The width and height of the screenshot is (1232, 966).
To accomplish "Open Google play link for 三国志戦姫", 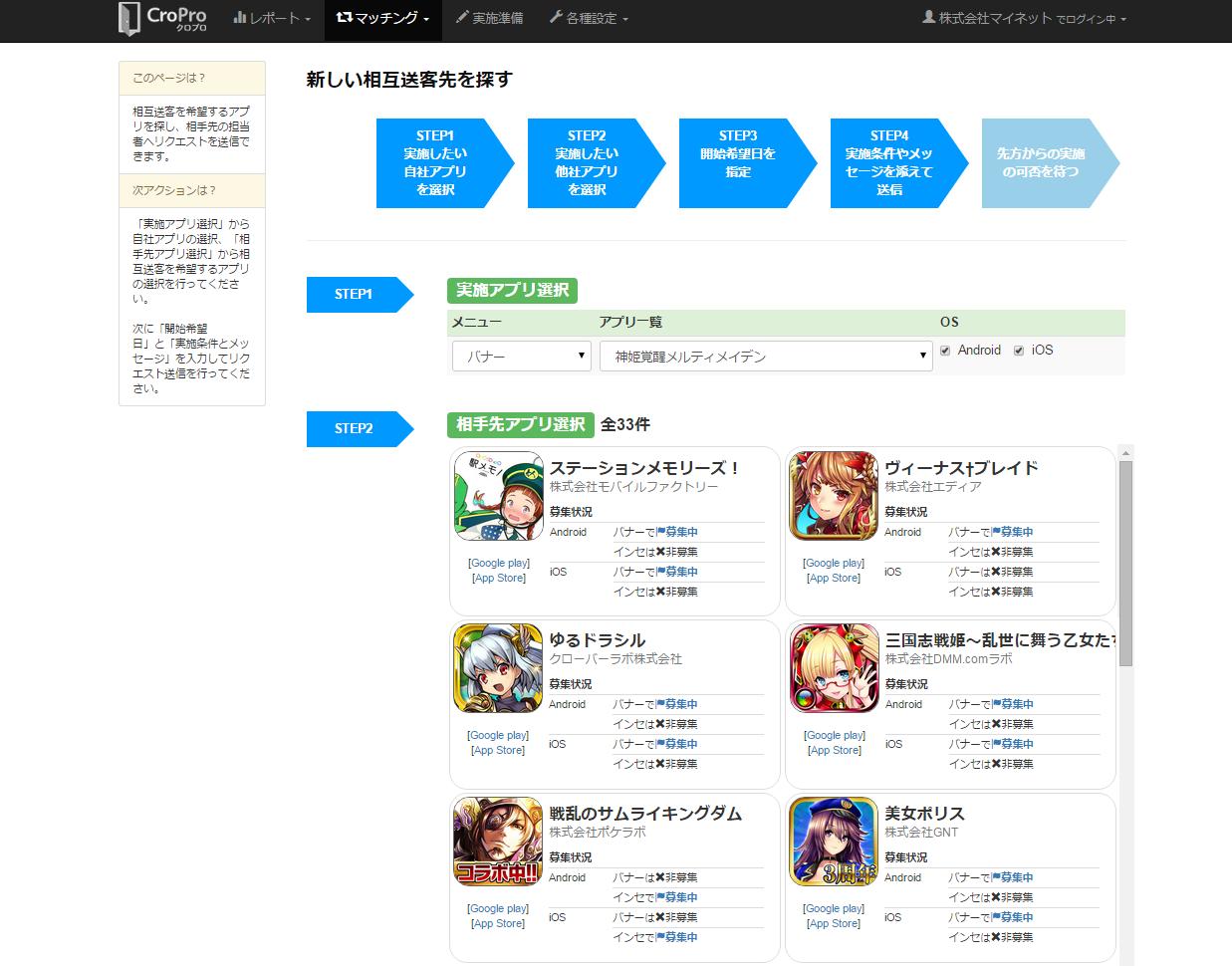I will (x=834, y=735).
